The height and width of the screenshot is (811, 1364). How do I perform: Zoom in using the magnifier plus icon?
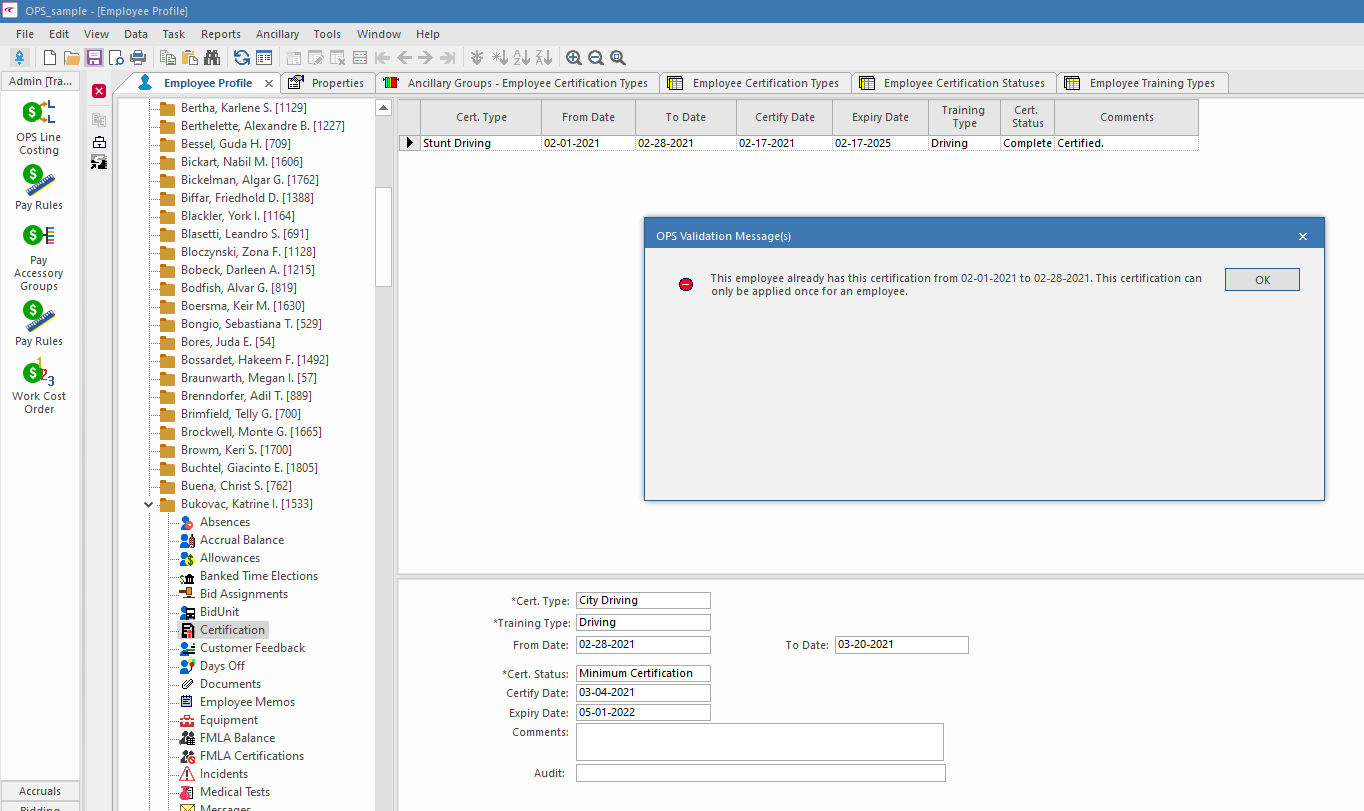(573, 57)
